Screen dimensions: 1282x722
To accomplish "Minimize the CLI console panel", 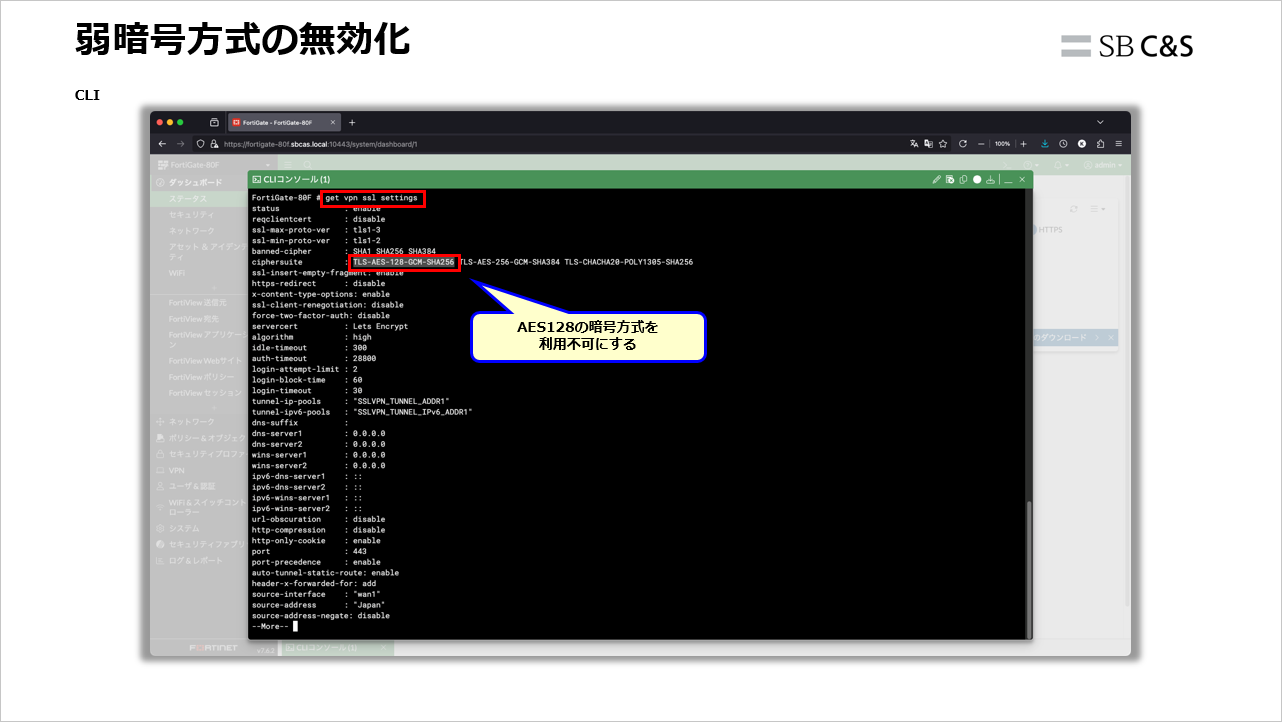I will pyautogui.click(x=1008, y=180).
